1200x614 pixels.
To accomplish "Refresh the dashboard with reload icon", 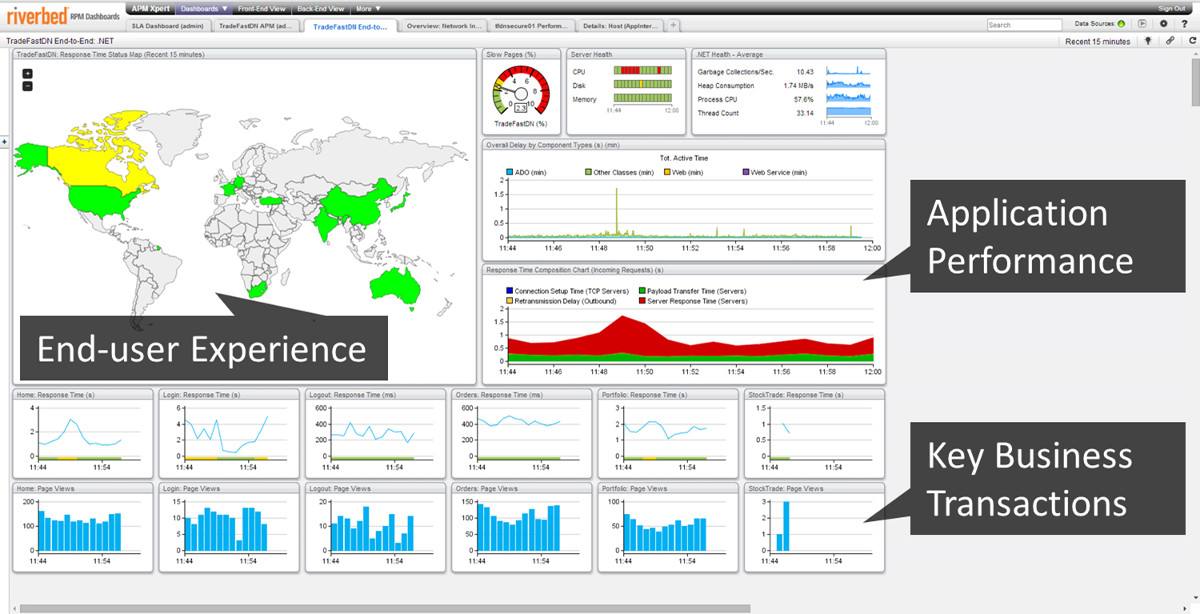I will pyautogui.click(x=1192, y=41).
